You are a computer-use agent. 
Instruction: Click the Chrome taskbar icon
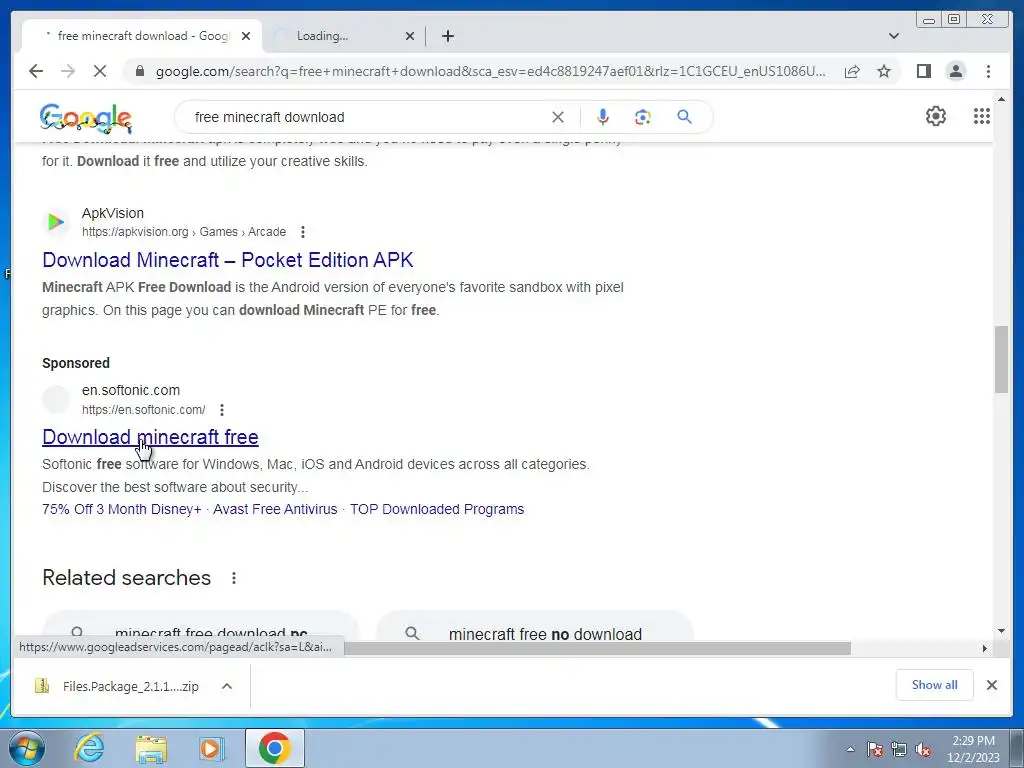[x=275, y=748]
